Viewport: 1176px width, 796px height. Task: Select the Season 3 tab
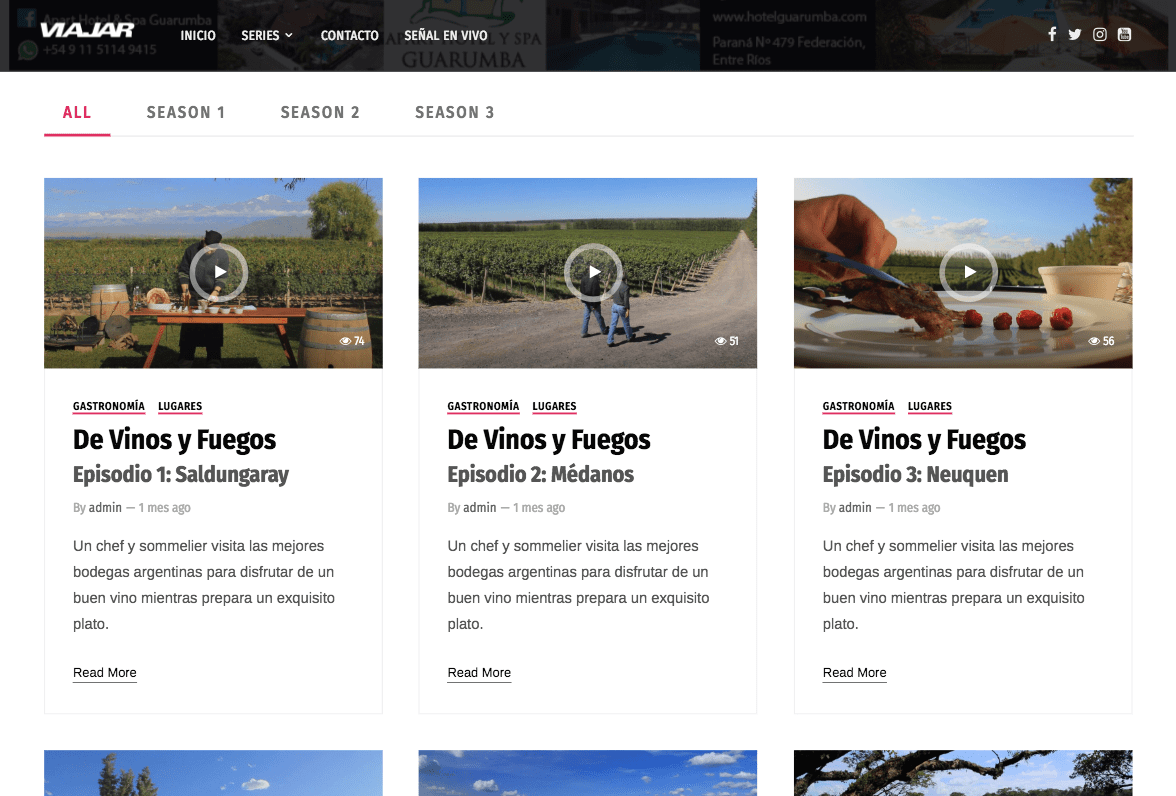click(455, 112)
